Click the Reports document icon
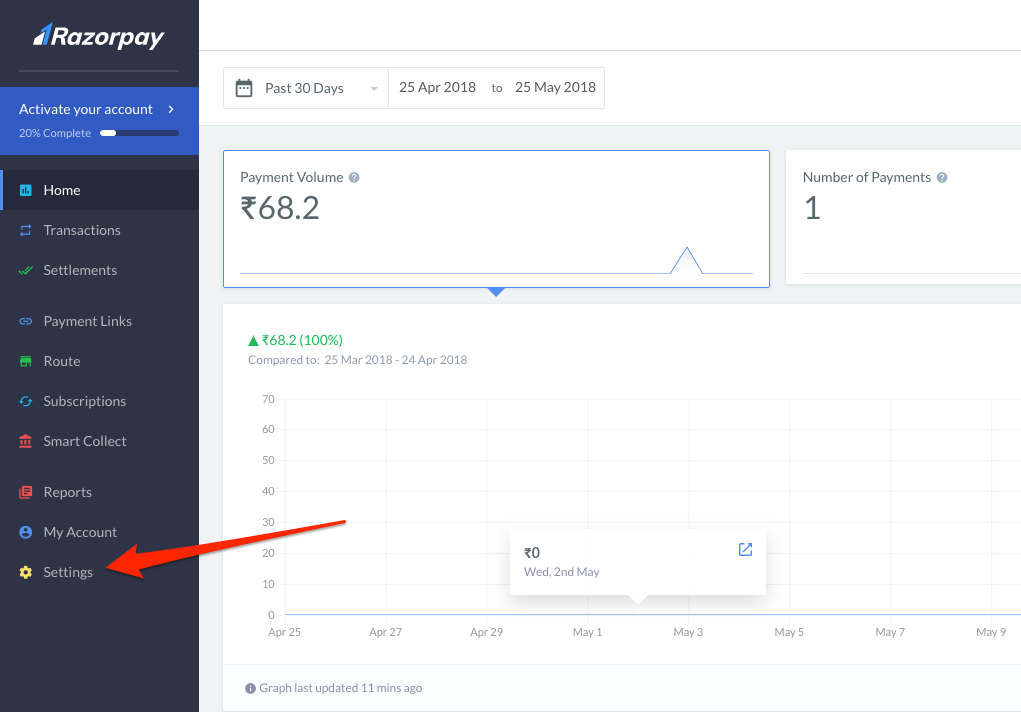The width and height of the screenshot is (1021, 712). [25, 492]
